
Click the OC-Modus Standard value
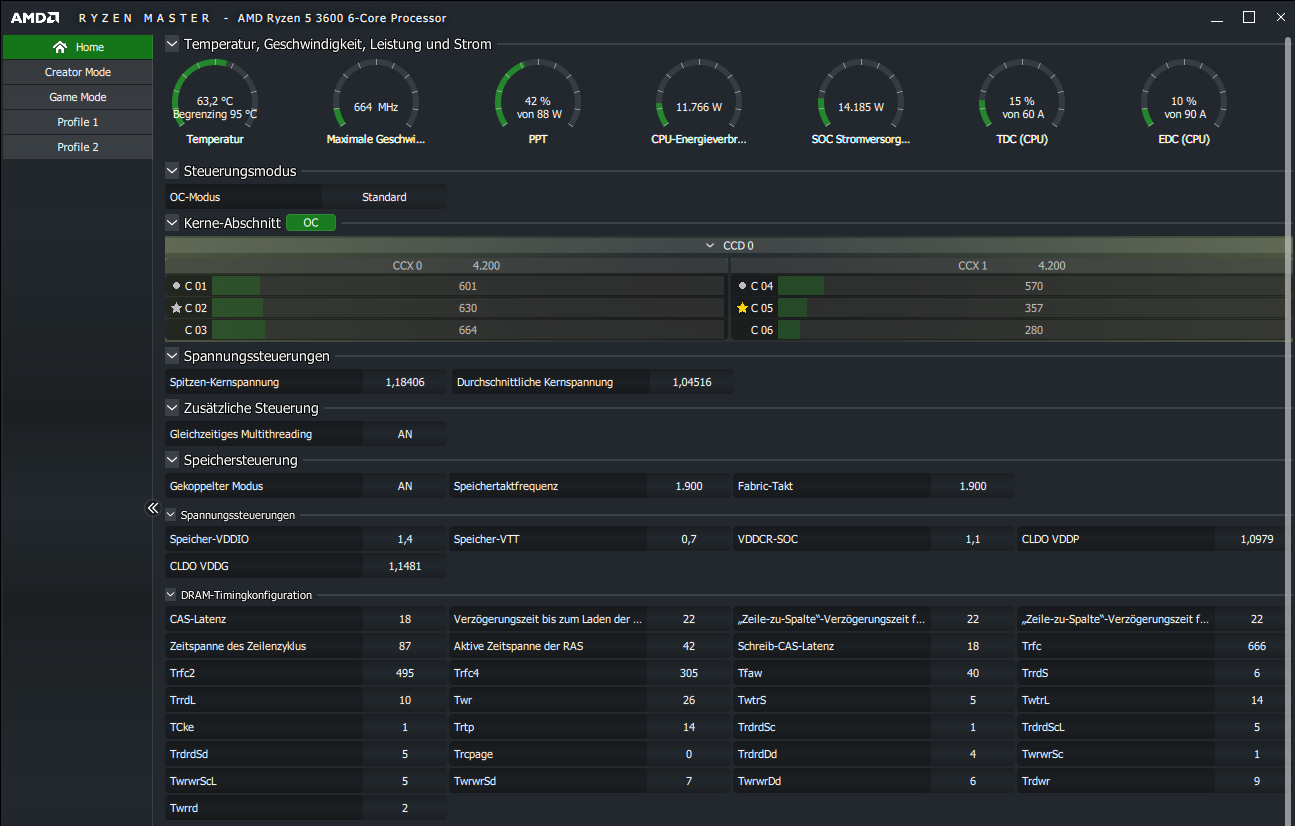pyautogui.click(x=384, y=197)
